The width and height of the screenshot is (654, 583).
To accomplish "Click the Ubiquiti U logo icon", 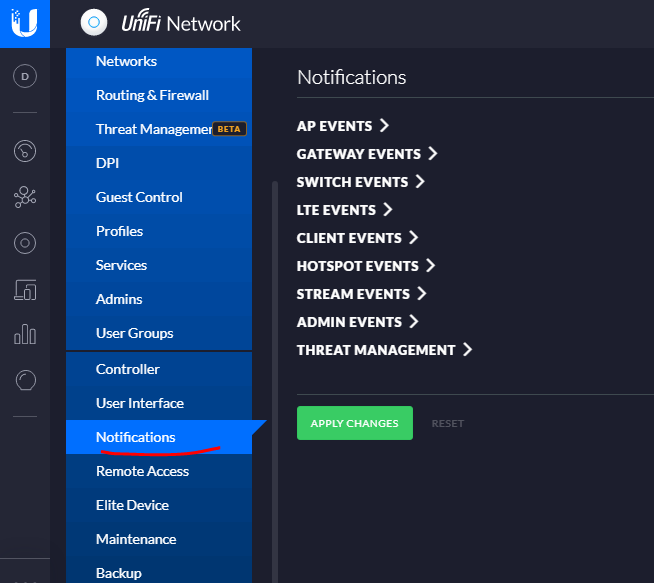I will 25,24.
